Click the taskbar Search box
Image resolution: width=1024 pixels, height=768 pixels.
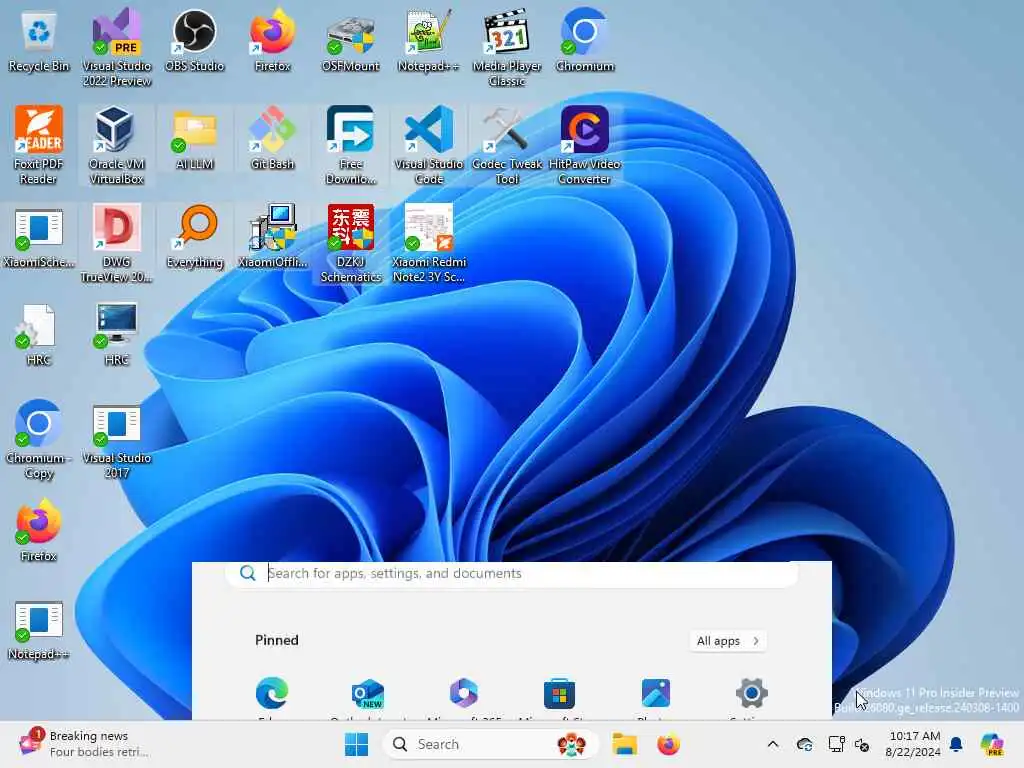pos(490,744)
